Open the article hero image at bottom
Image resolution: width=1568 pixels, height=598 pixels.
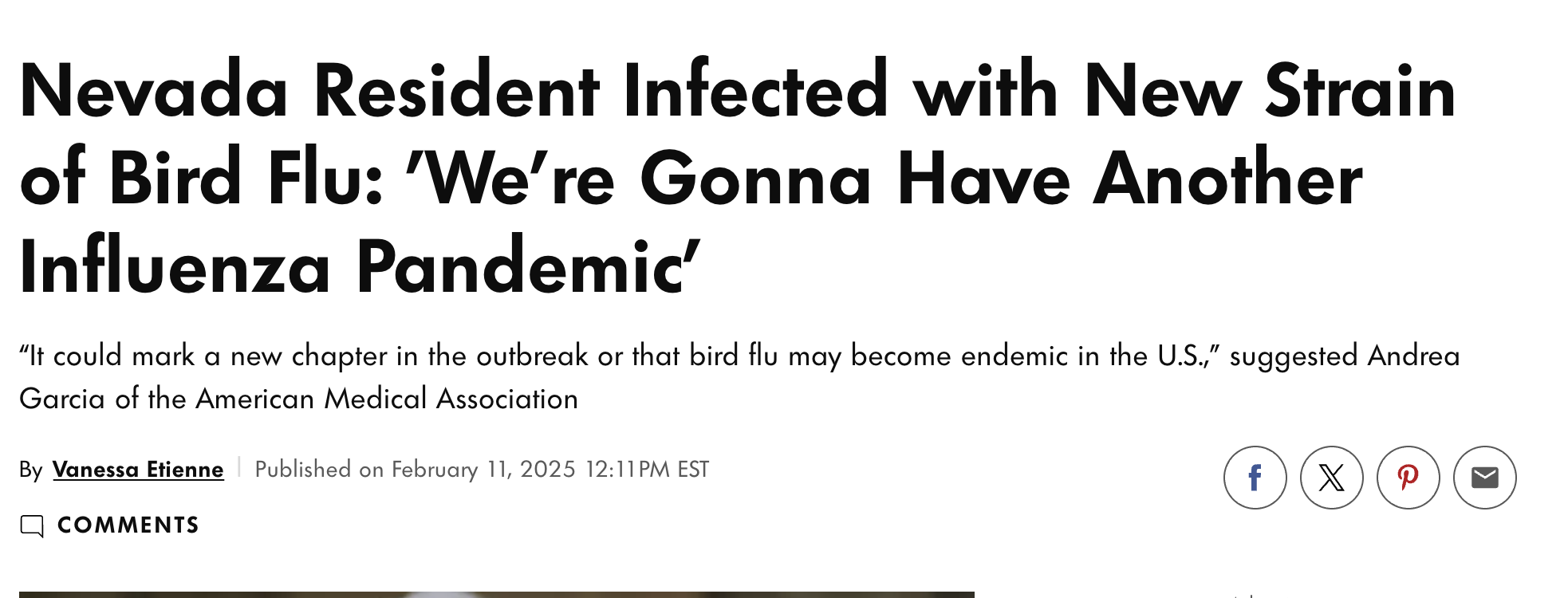(497, 595)
